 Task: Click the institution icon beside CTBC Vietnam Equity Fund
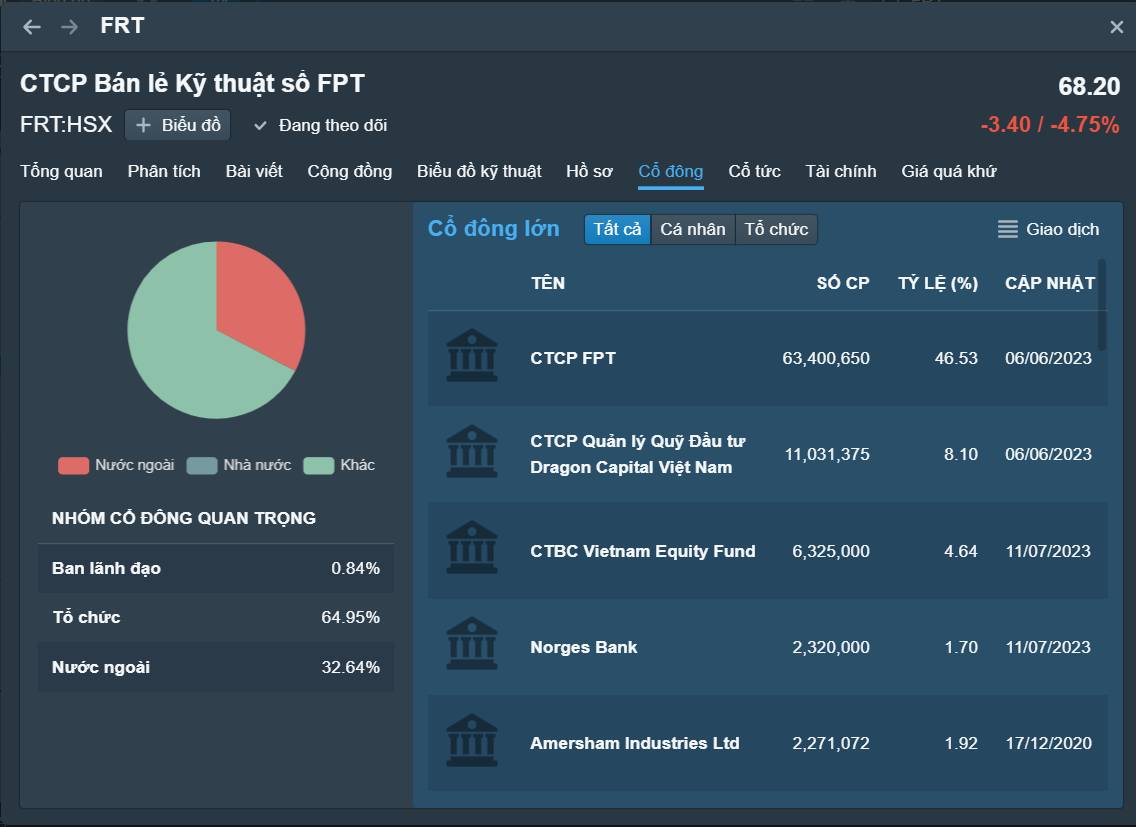point(472,548)
